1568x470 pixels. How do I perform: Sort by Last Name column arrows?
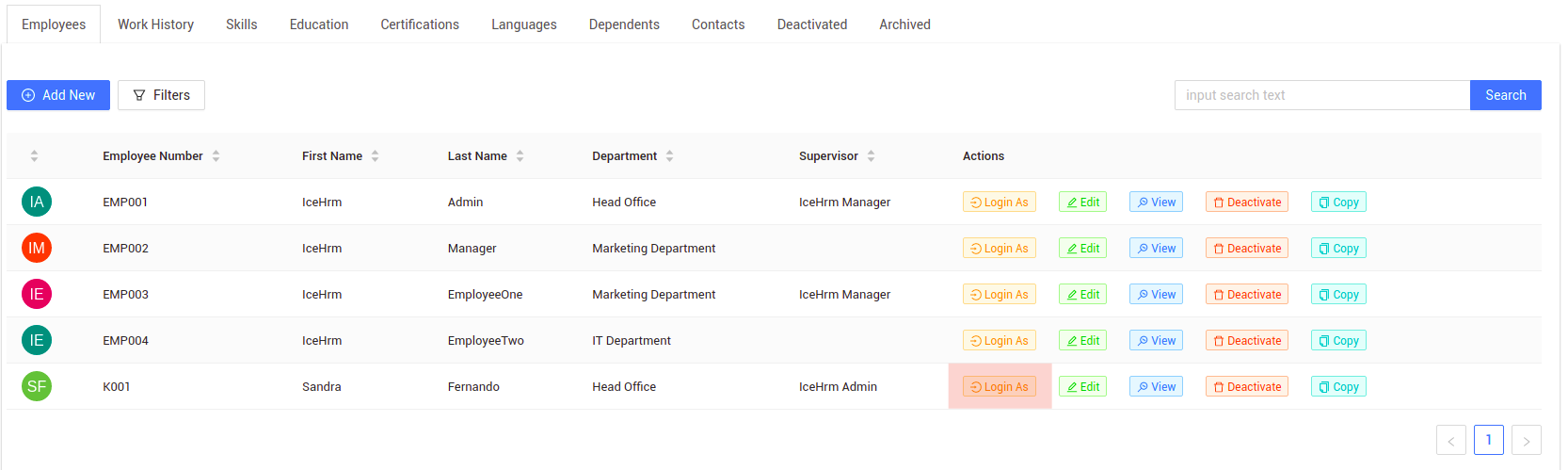pyautogui.click(x=520, y=156)
